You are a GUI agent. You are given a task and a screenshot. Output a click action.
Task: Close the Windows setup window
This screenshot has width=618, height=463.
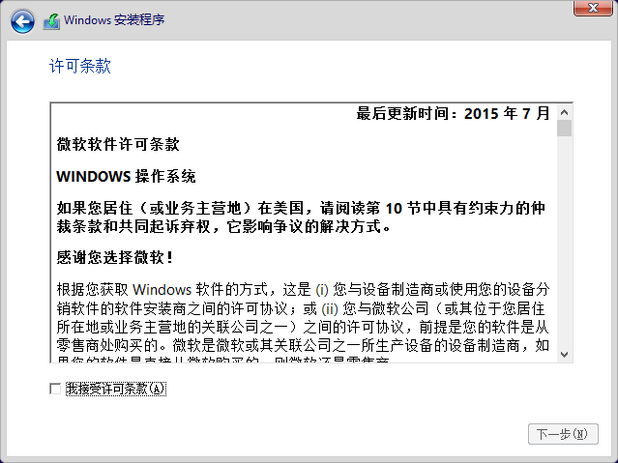pyautogui.click(x=592, y=8)
